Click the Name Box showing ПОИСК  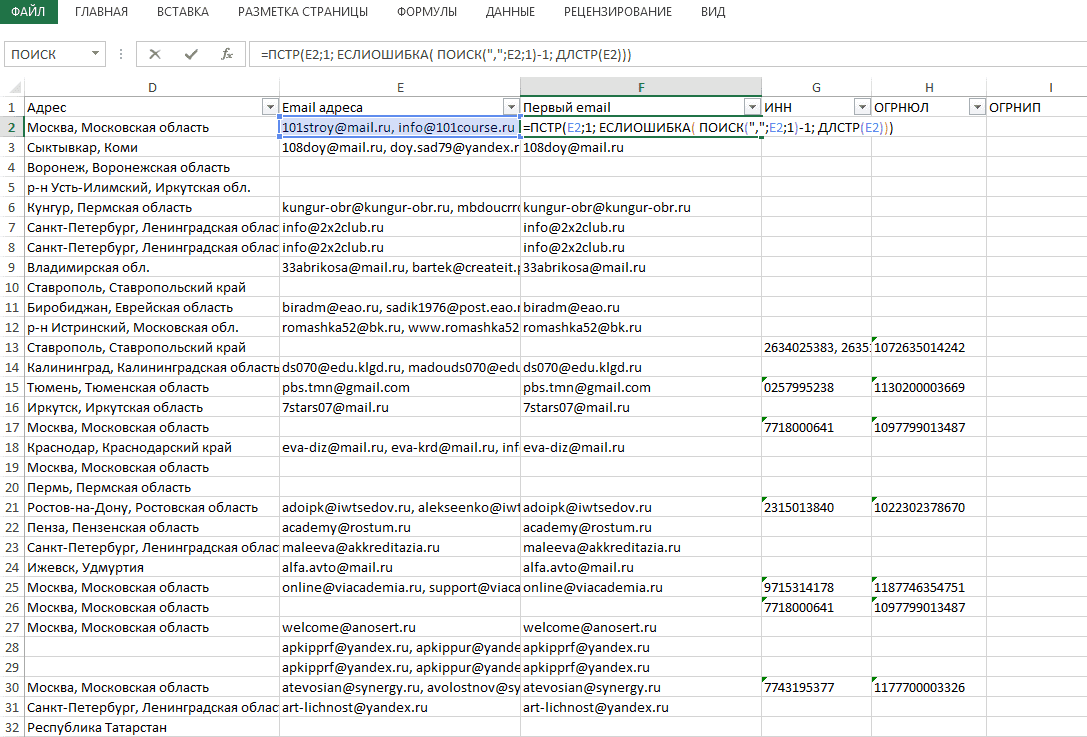47,54
